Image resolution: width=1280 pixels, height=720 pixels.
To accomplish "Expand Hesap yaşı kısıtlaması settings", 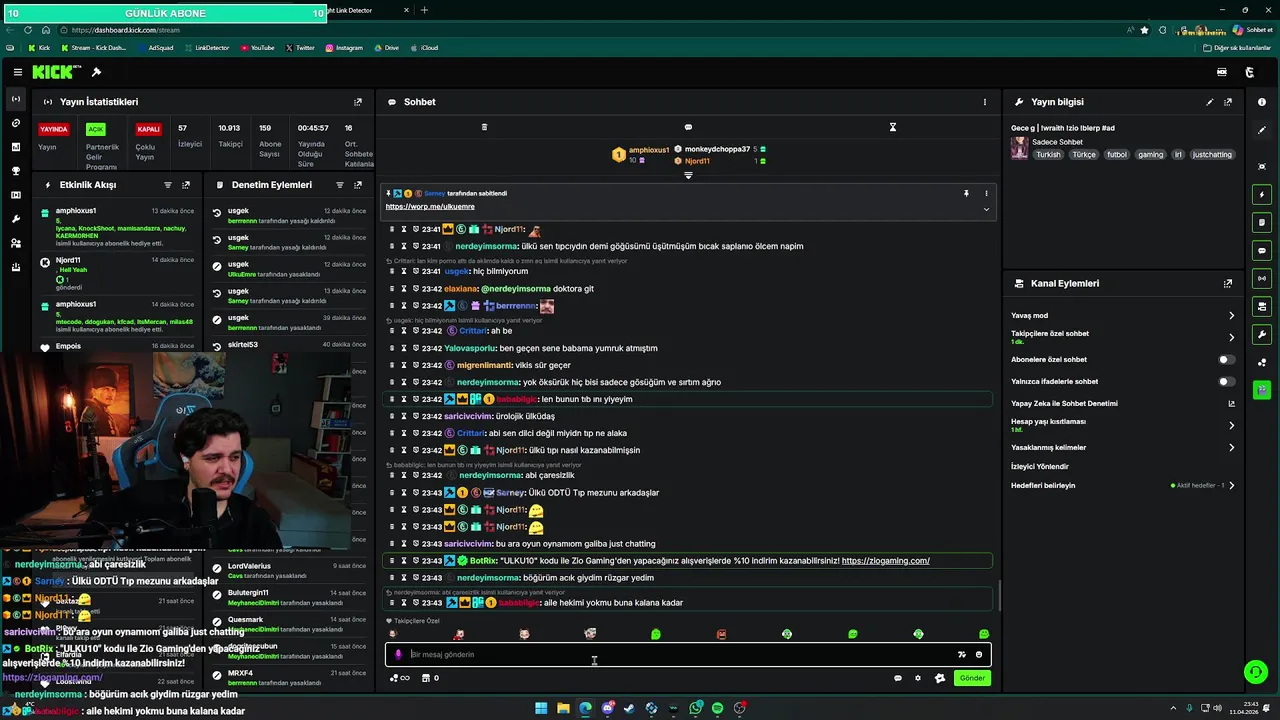I will (x=1232, y=425).
